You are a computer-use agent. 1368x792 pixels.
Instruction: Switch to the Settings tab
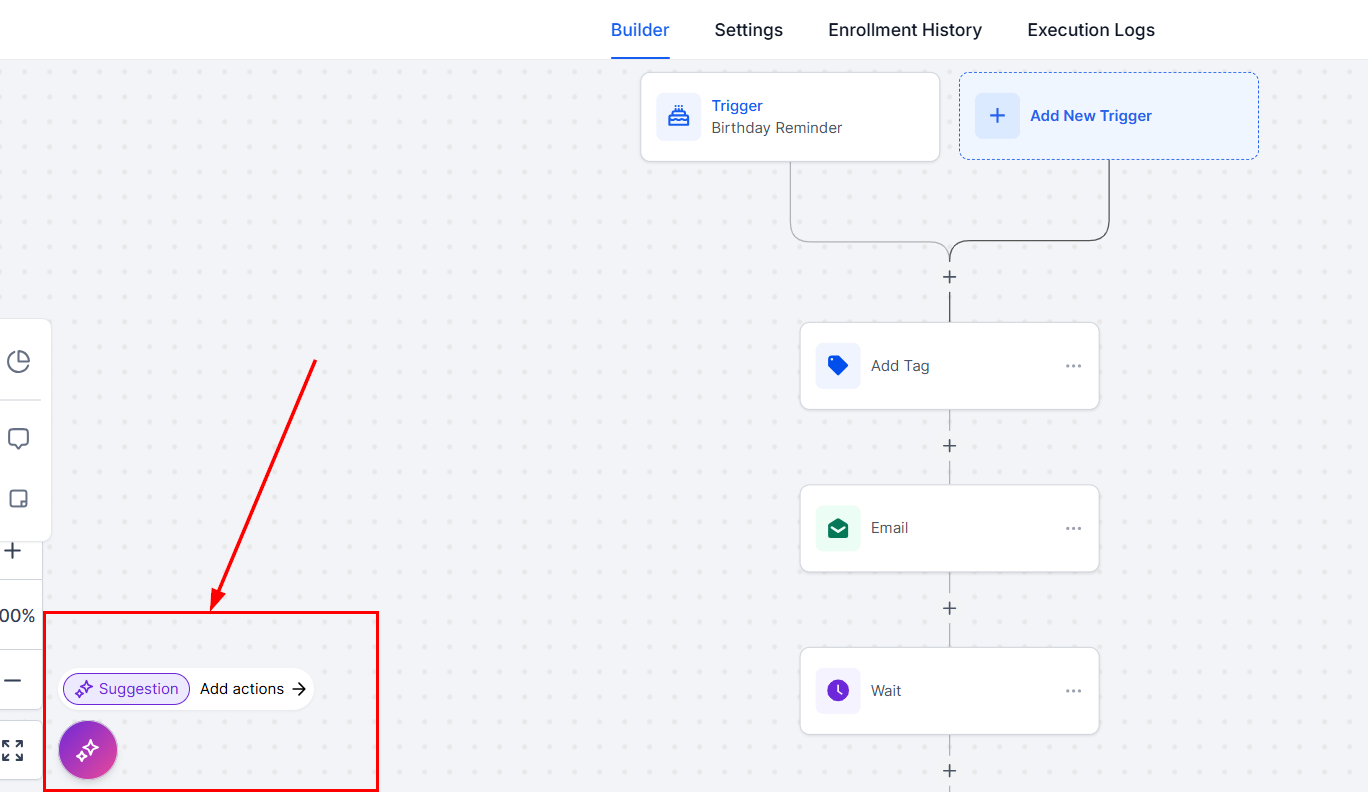coord(748,30)
